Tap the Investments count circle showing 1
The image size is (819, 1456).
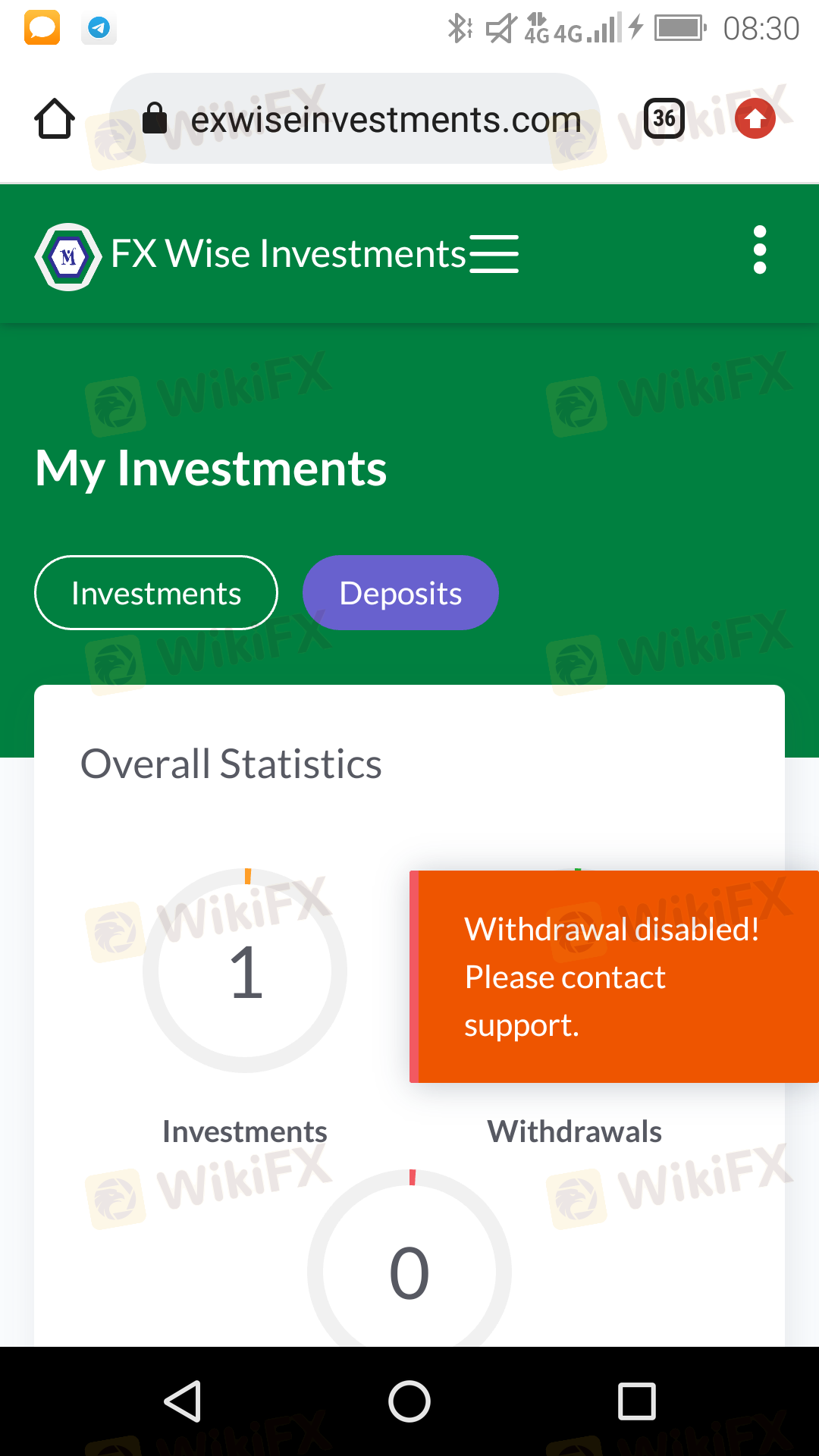(245, 971)
